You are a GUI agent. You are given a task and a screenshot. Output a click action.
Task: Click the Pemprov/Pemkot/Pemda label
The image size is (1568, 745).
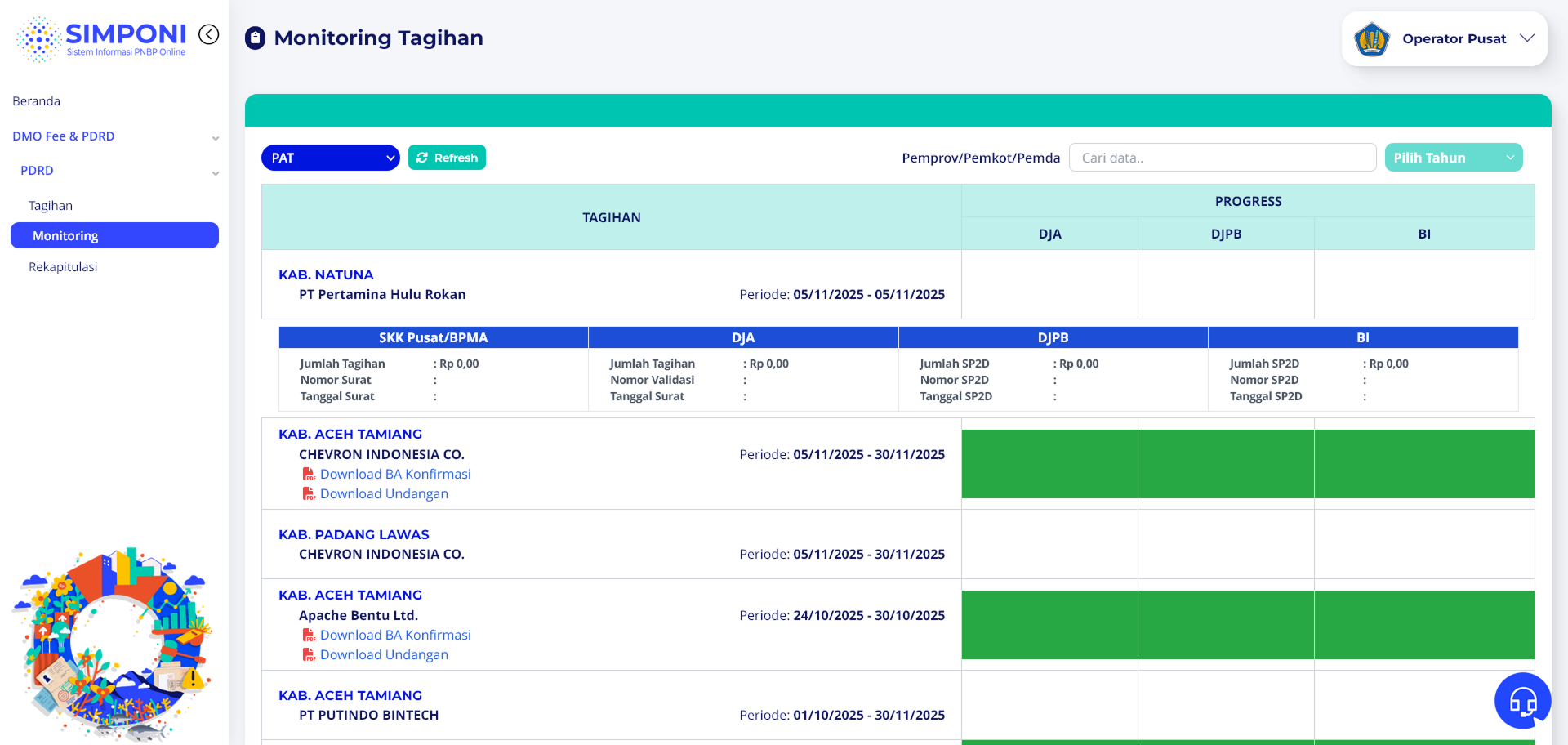pos(981,158)
